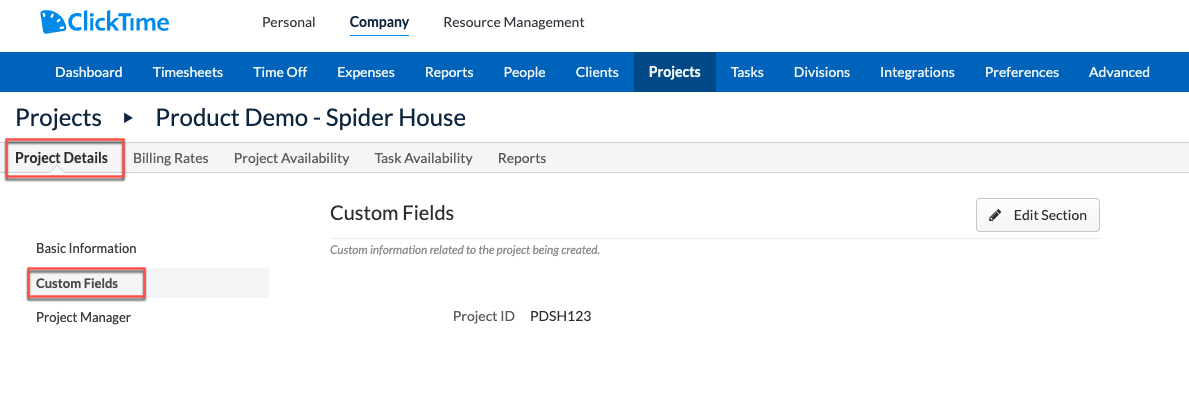Viewport: 1189px width, 416px height.
Task: Click the Project ID value PDSH123
Action: coord(560,316)
